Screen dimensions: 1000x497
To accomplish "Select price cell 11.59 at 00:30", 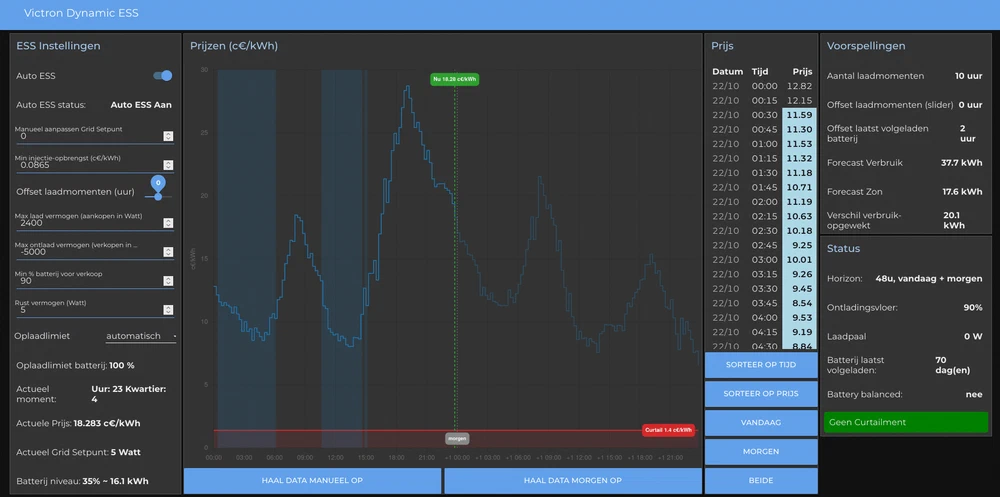I will pyautogui.click(x=799, y=115).
